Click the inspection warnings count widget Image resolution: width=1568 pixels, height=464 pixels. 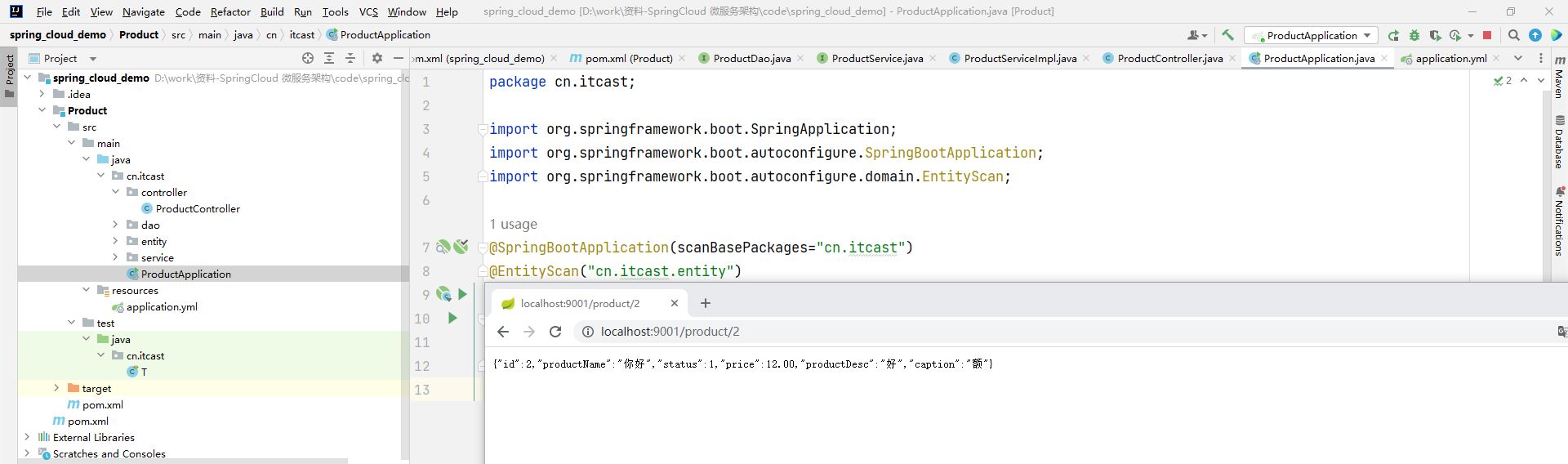1503,80
